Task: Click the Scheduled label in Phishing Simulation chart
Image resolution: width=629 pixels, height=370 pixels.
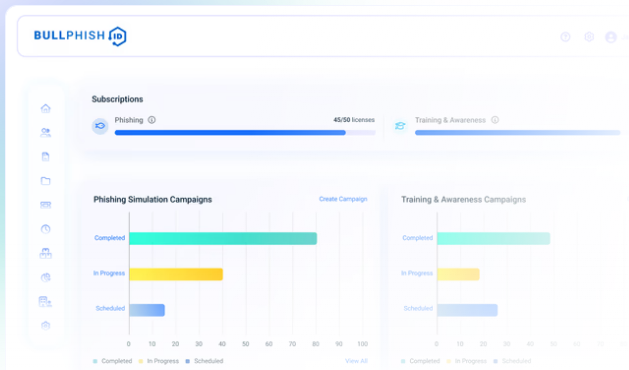Action: (x=110, y=308)
